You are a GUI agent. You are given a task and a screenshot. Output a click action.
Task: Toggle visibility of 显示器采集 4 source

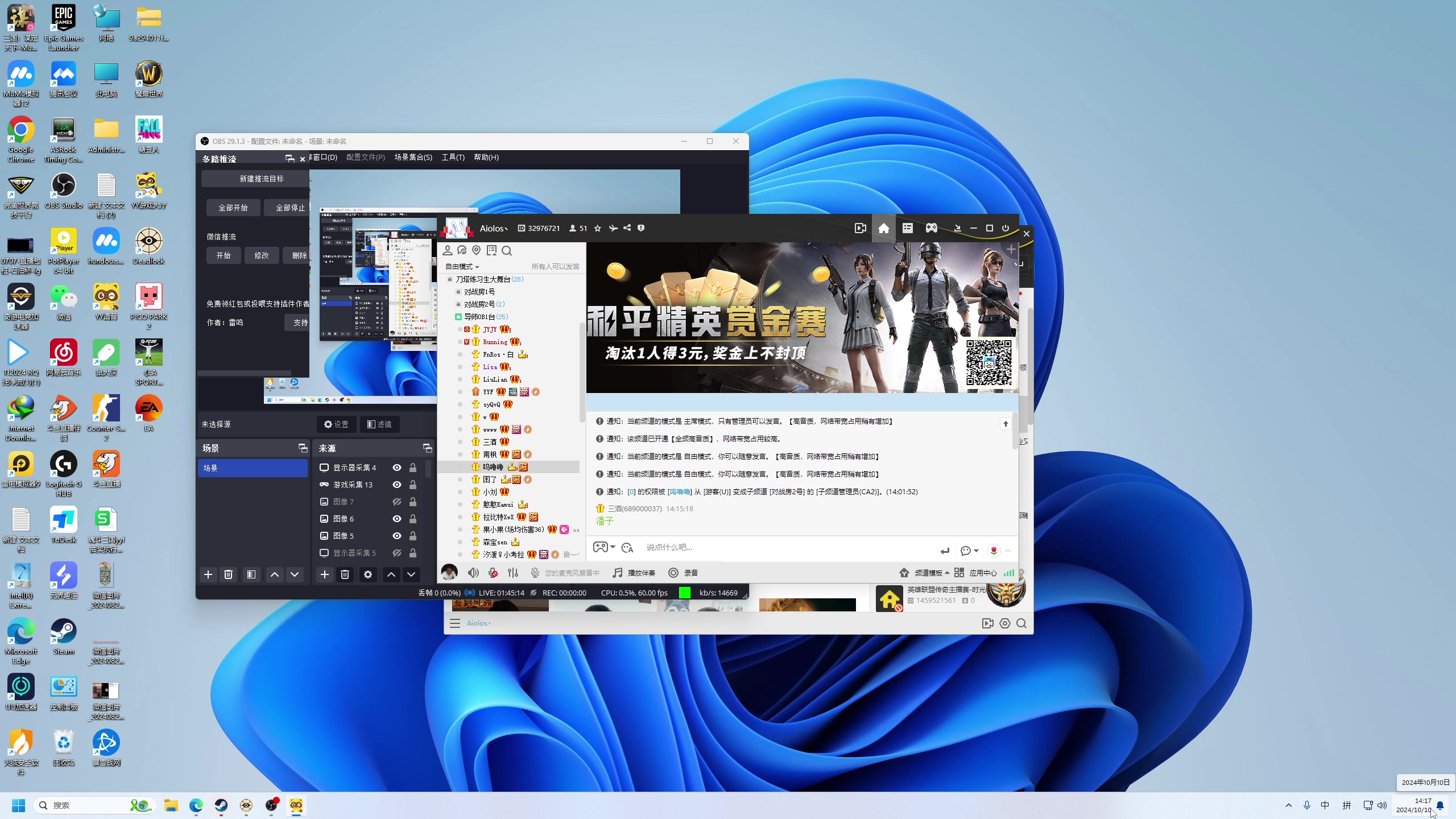(x=397, y=468)
